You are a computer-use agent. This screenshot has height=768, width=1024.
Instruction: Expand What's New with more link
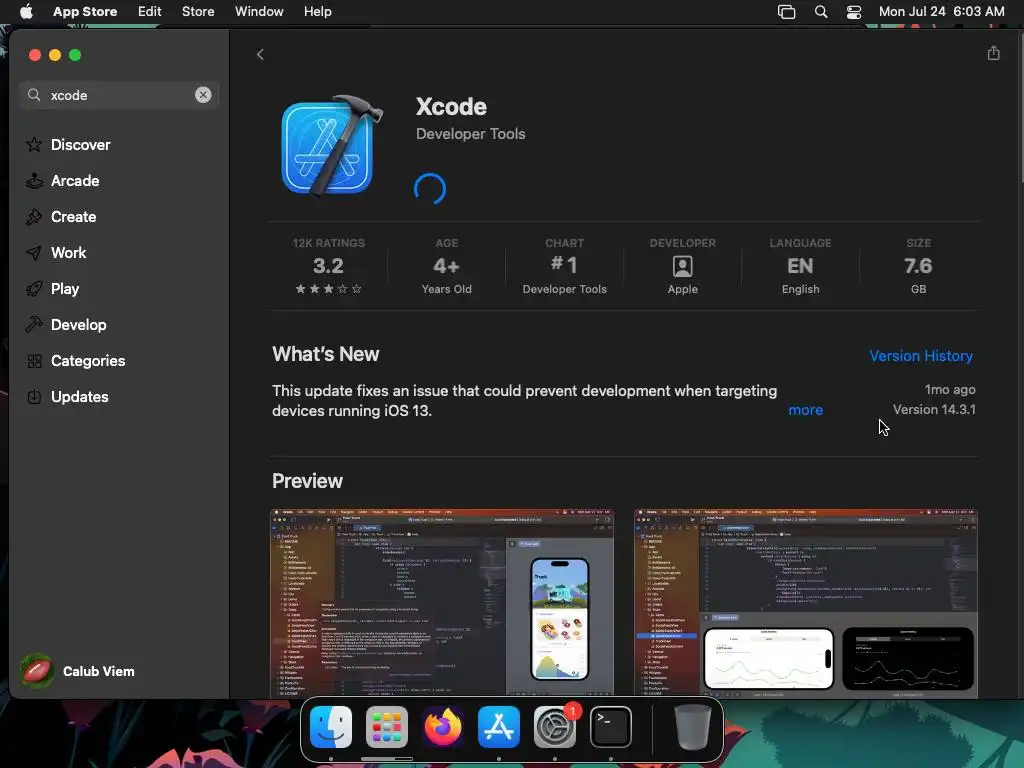[x=805, y=410]
